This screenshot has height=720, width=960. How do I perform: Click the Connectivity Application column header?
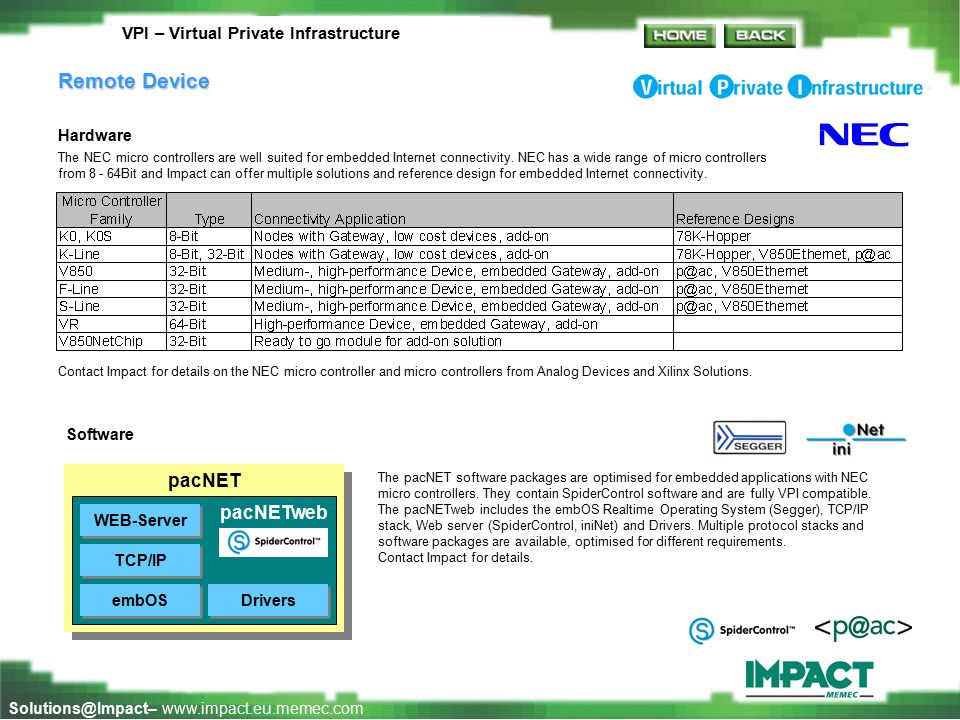pyautogui.click(x=462, y=210)
